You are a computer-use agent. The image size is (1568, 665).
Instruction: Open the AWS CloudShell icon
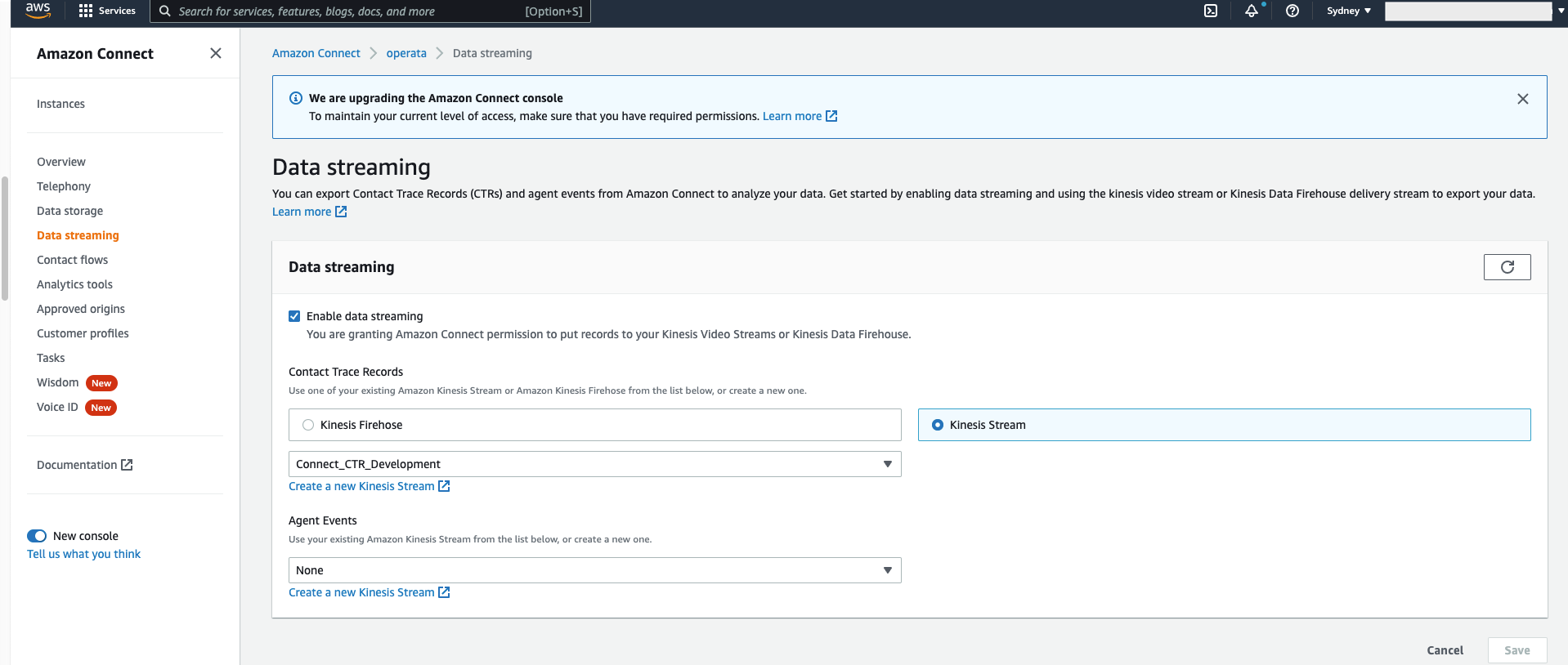[1211, 11]
